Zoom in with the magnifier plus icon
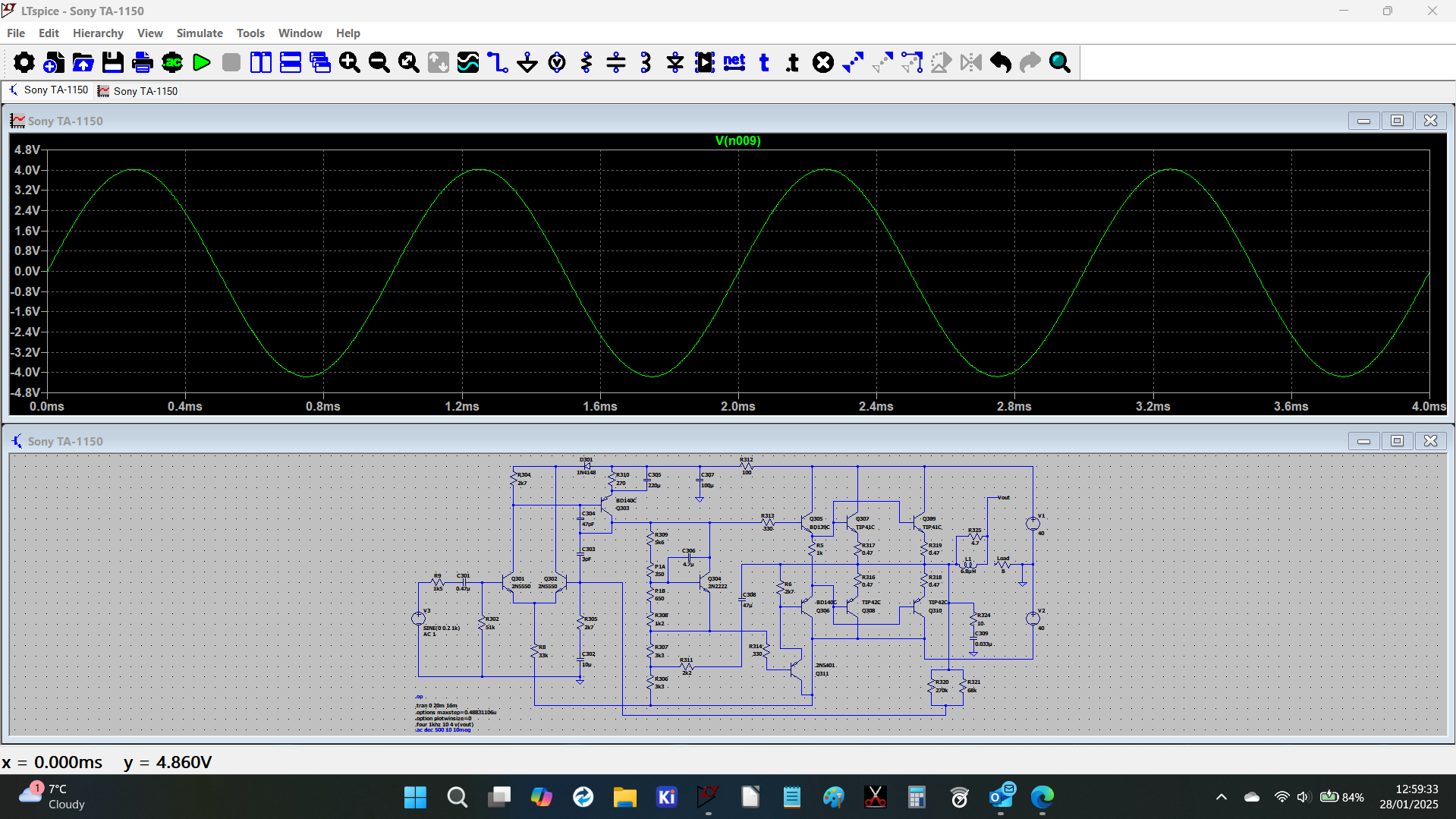Screen dimensions: 1456x819 [350, 62]
